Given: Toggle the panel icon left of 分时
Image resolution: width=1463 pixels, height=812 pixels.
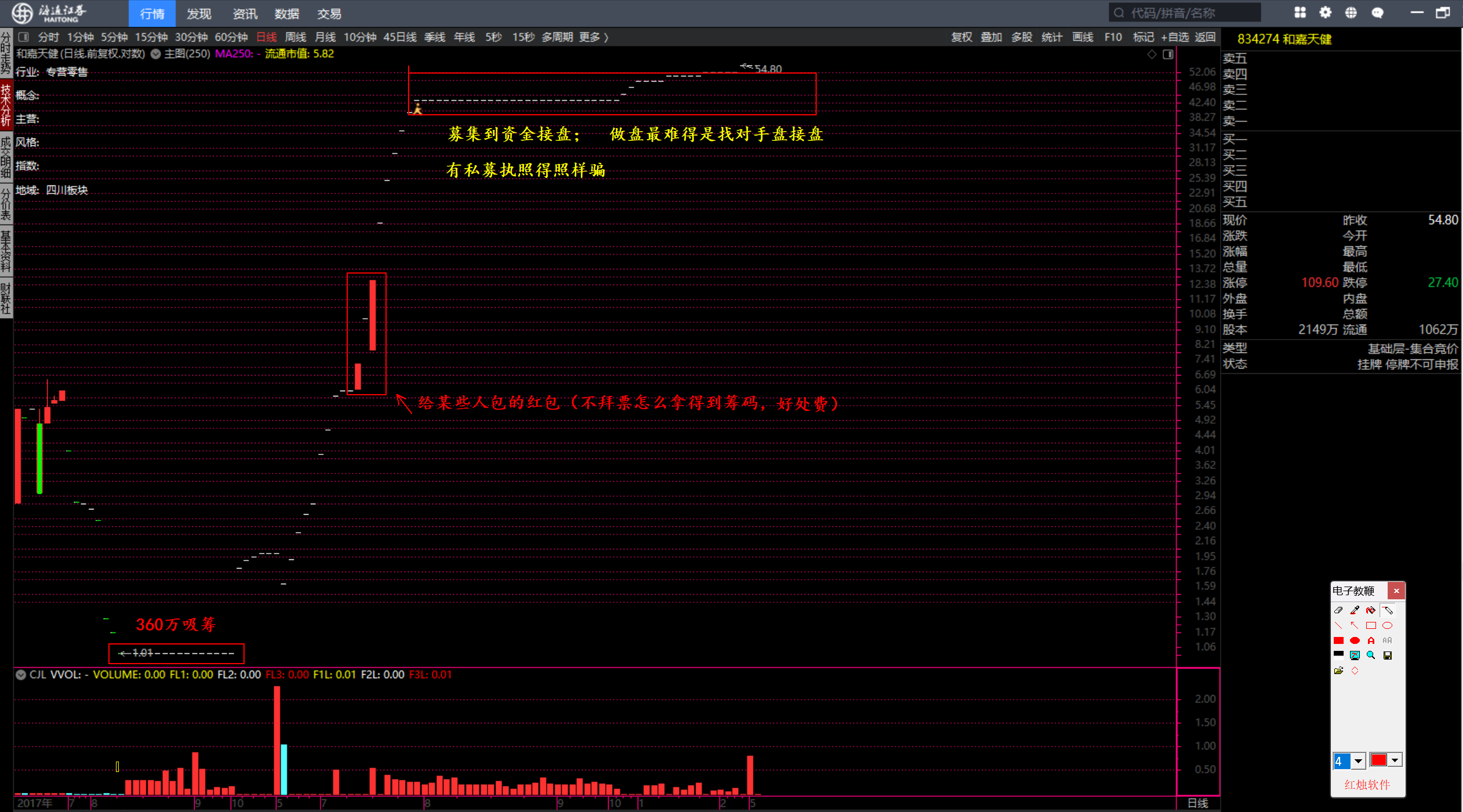Looking at the screenshot, I should (x=24, y=37).
